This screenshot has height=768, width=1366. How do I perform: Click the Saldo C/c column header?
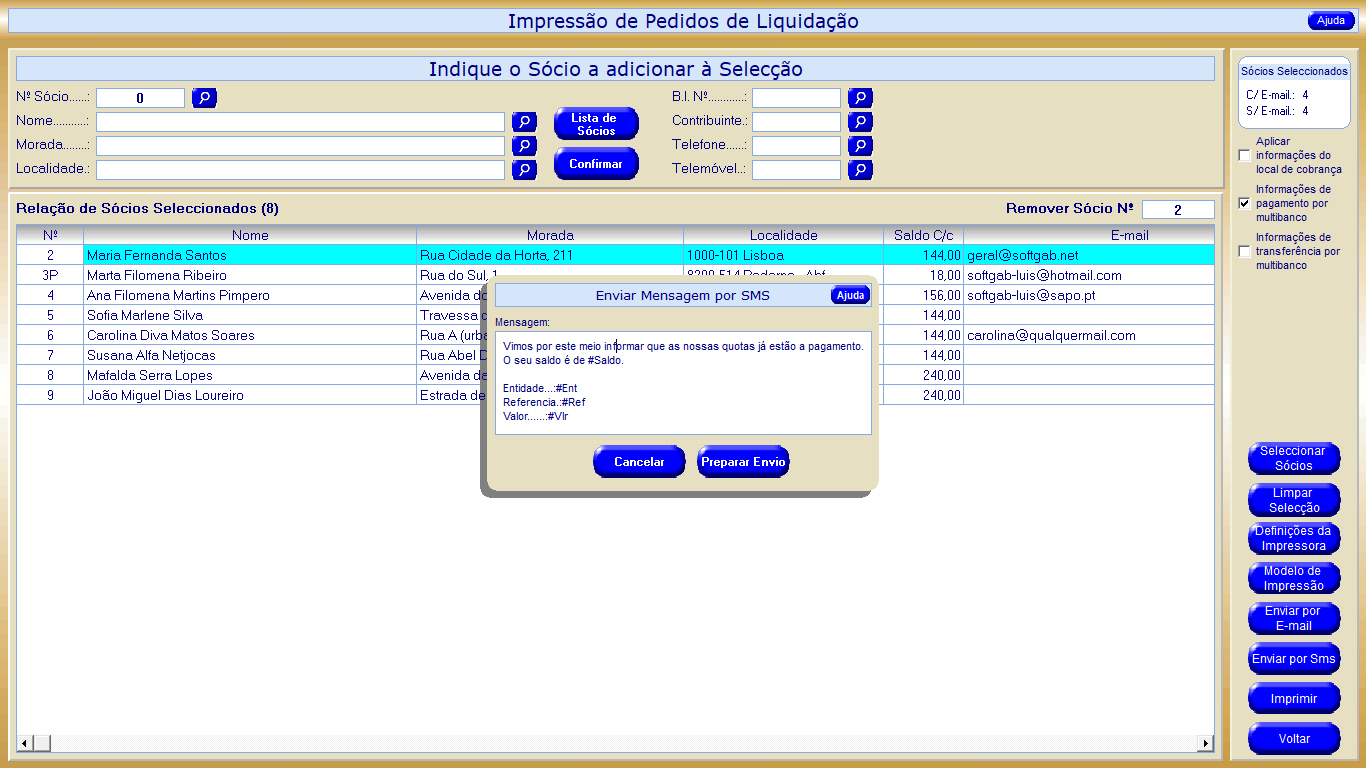pos(922,235)
